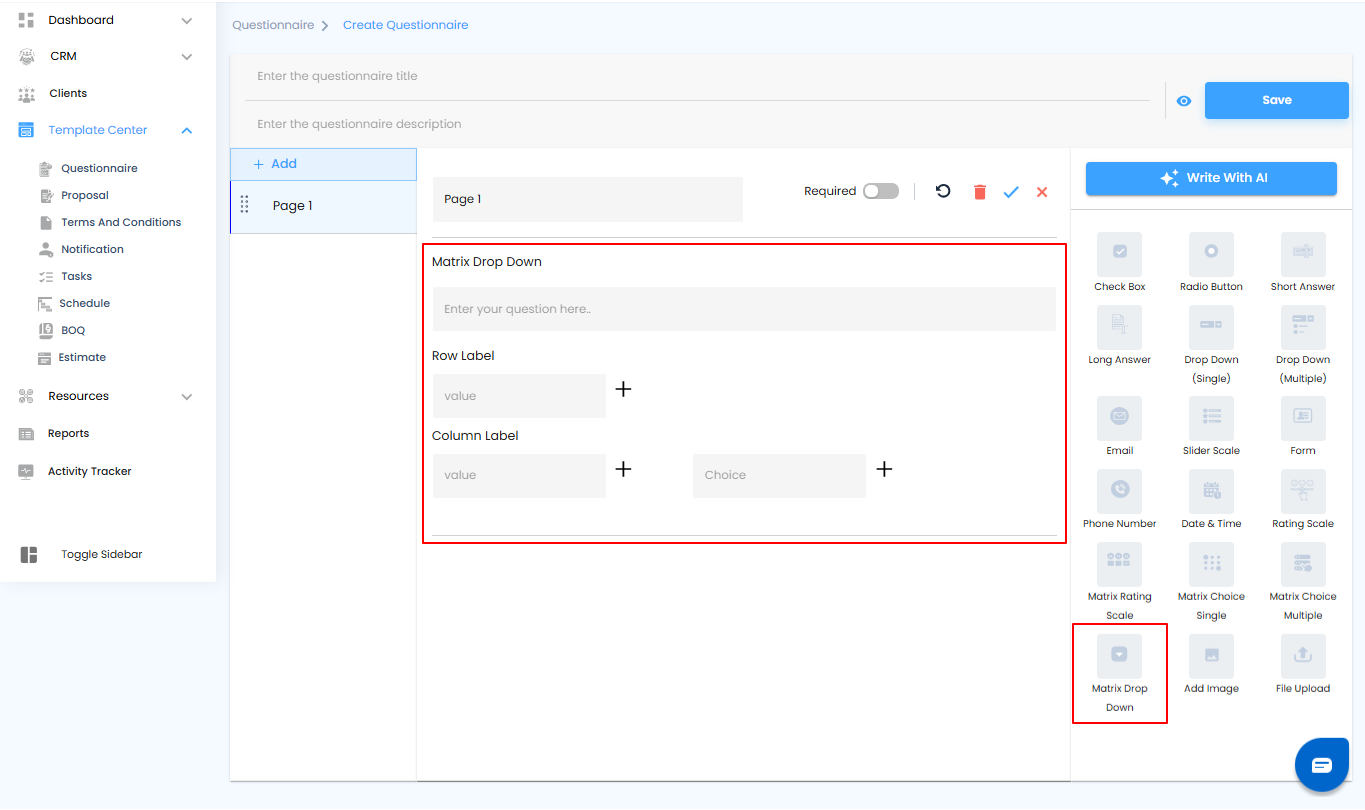
Task: Click the reset circular arrow icon
Action: [x=943, y=191]
